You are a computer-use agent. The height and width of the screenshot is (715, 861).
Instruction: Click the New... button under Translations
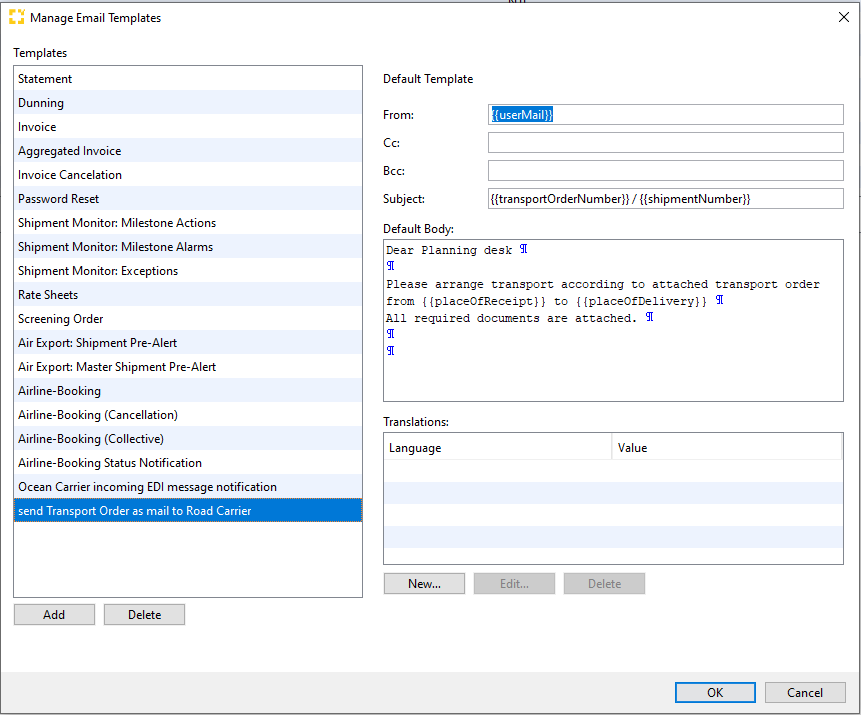(x=424, y=583)
